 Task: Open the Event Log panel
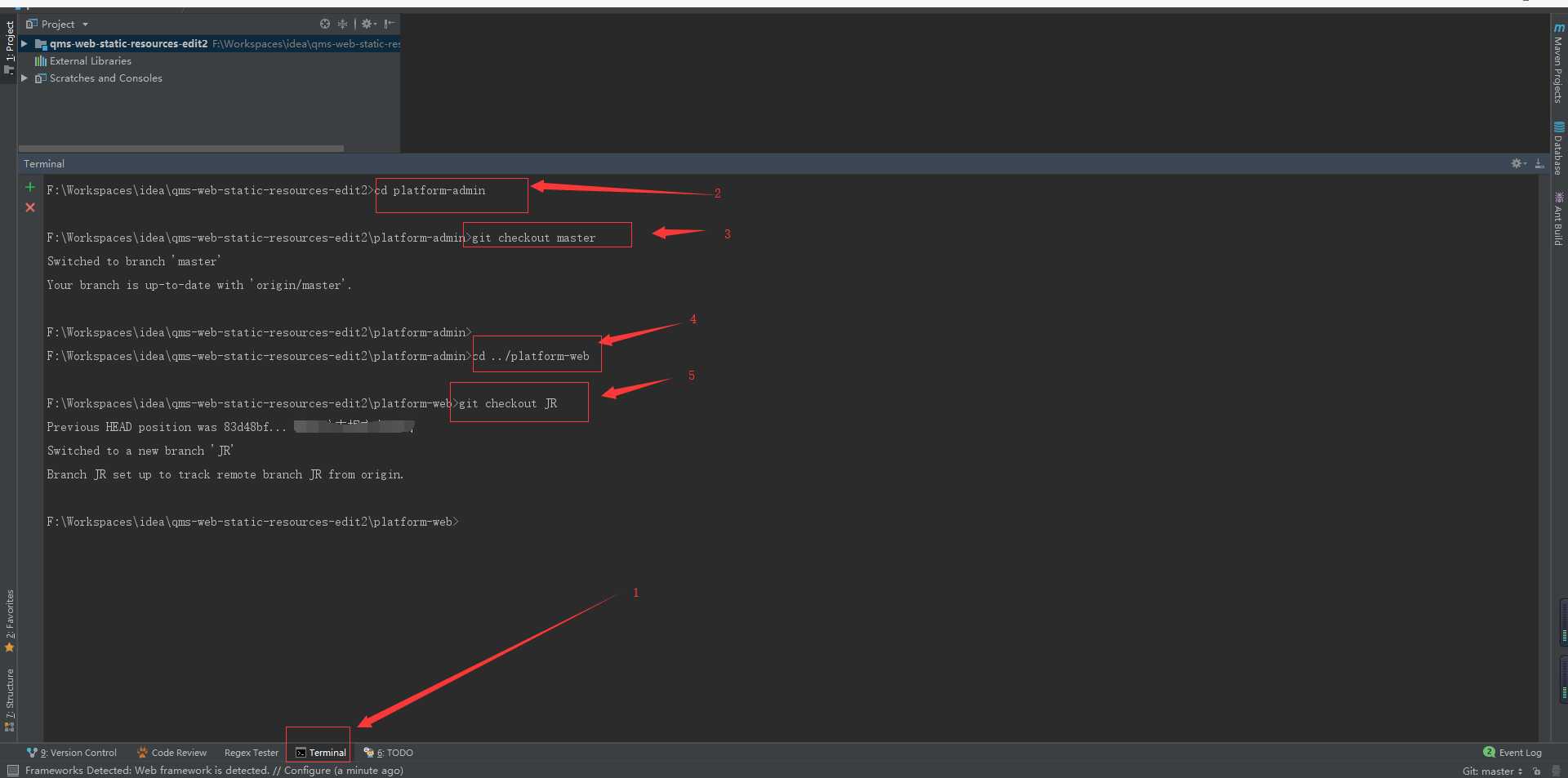[x=1512, y=753]
